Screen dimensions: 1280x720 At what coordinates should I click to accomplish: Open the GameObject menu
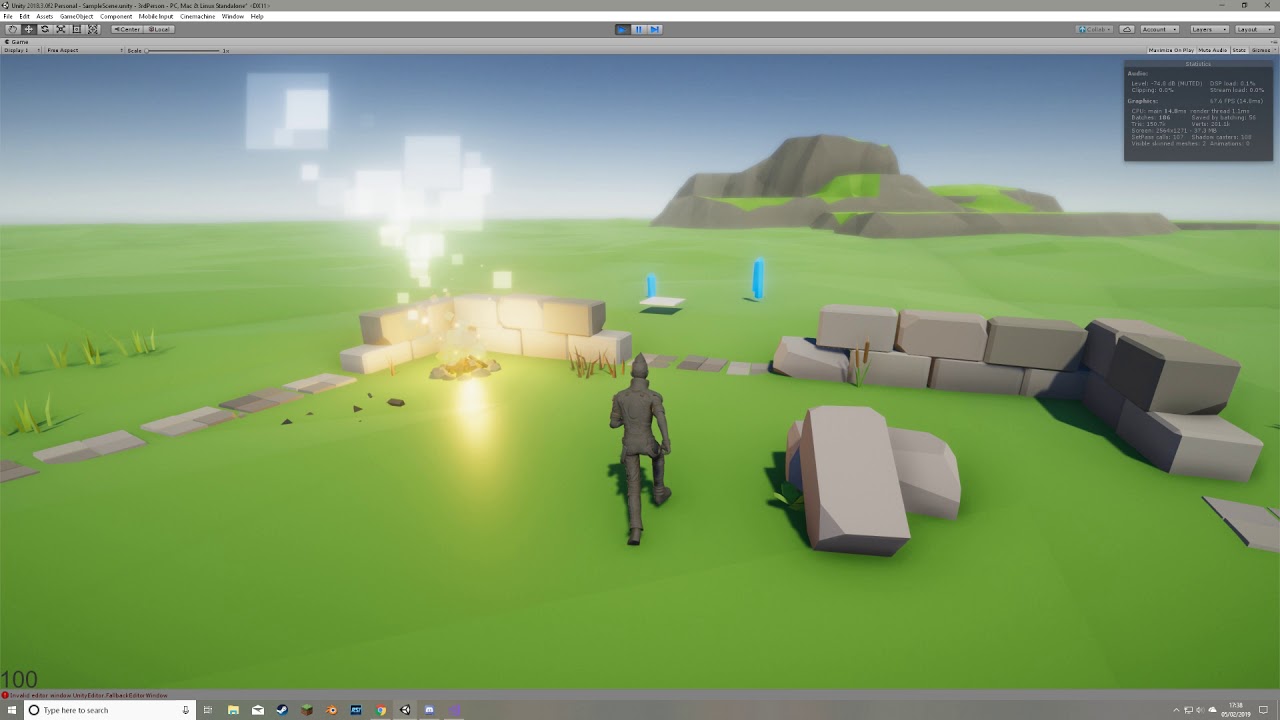point(76,17)
